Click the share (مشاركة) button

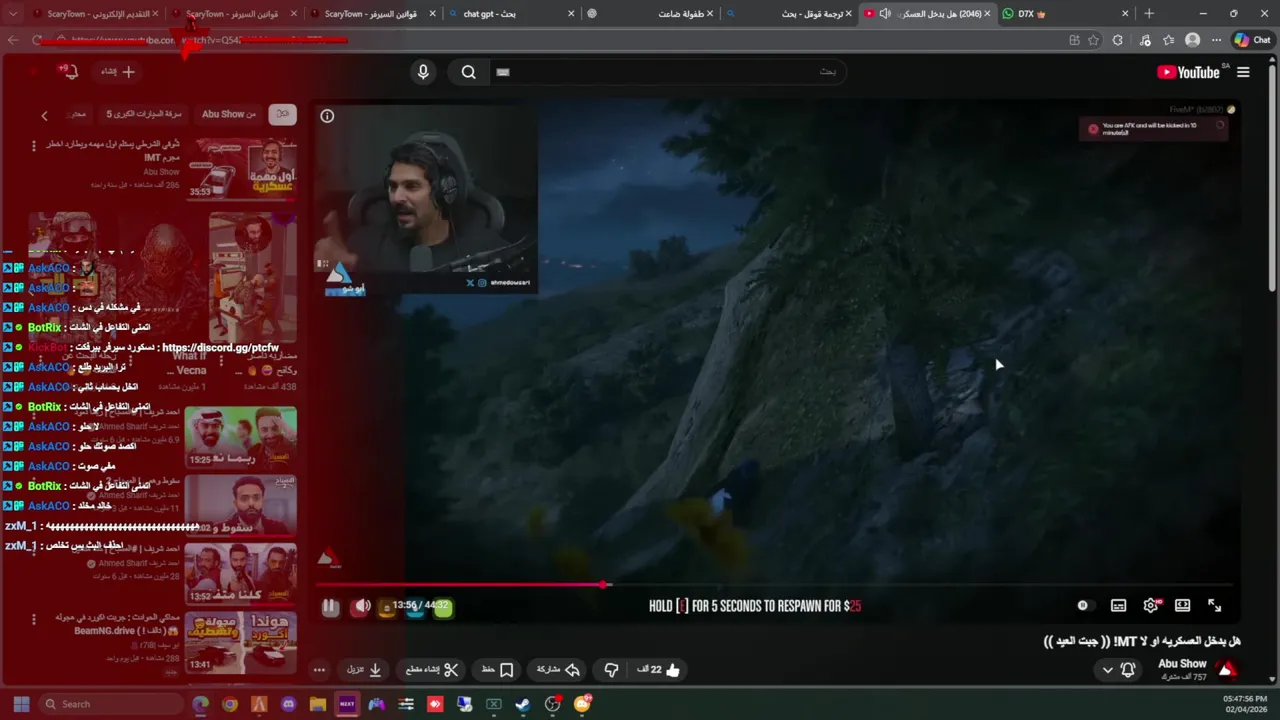(x=559, y=670)
